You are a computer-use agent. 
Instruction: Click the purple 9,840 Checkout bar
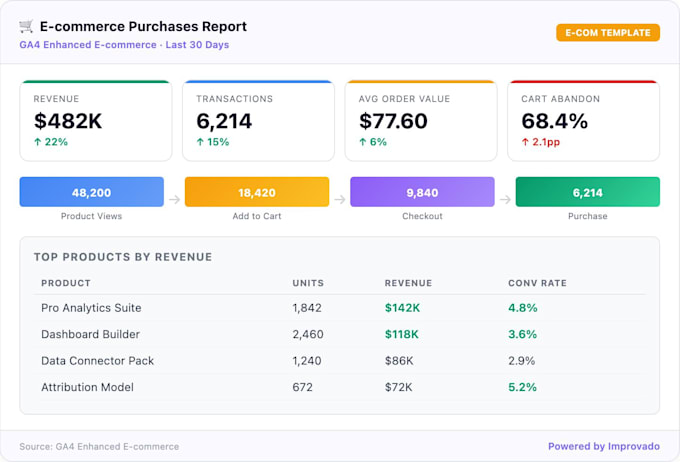422,192
